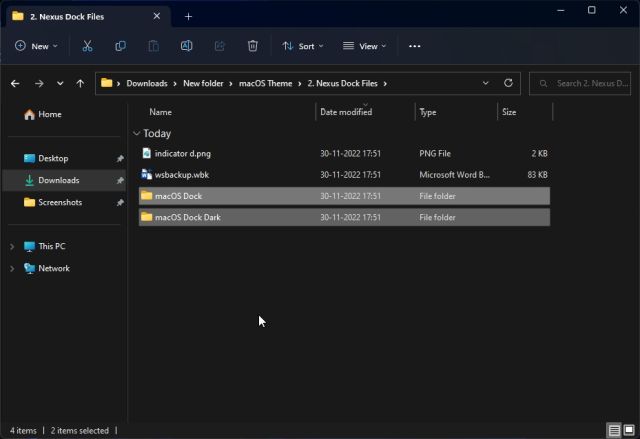Click the search box
The image size is (640, 439).
[580, 84]
